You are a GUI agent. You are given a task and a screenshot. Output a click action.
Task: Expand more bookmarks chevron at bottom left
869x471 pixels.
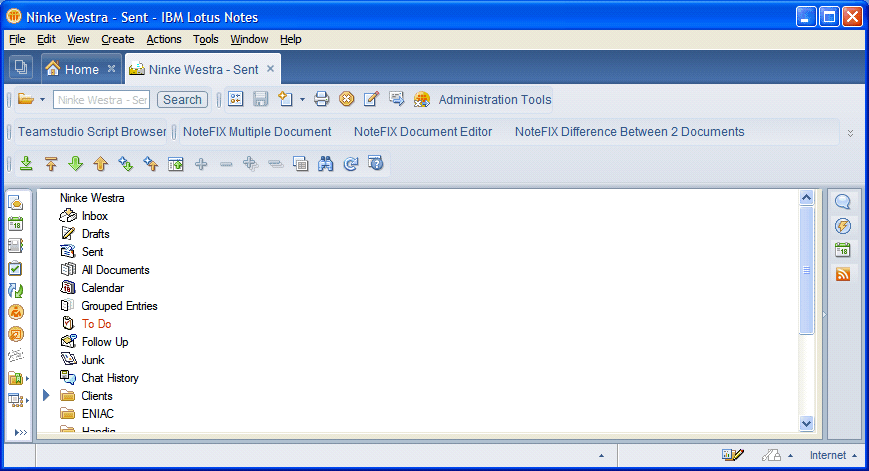click(x=21, y=432)
